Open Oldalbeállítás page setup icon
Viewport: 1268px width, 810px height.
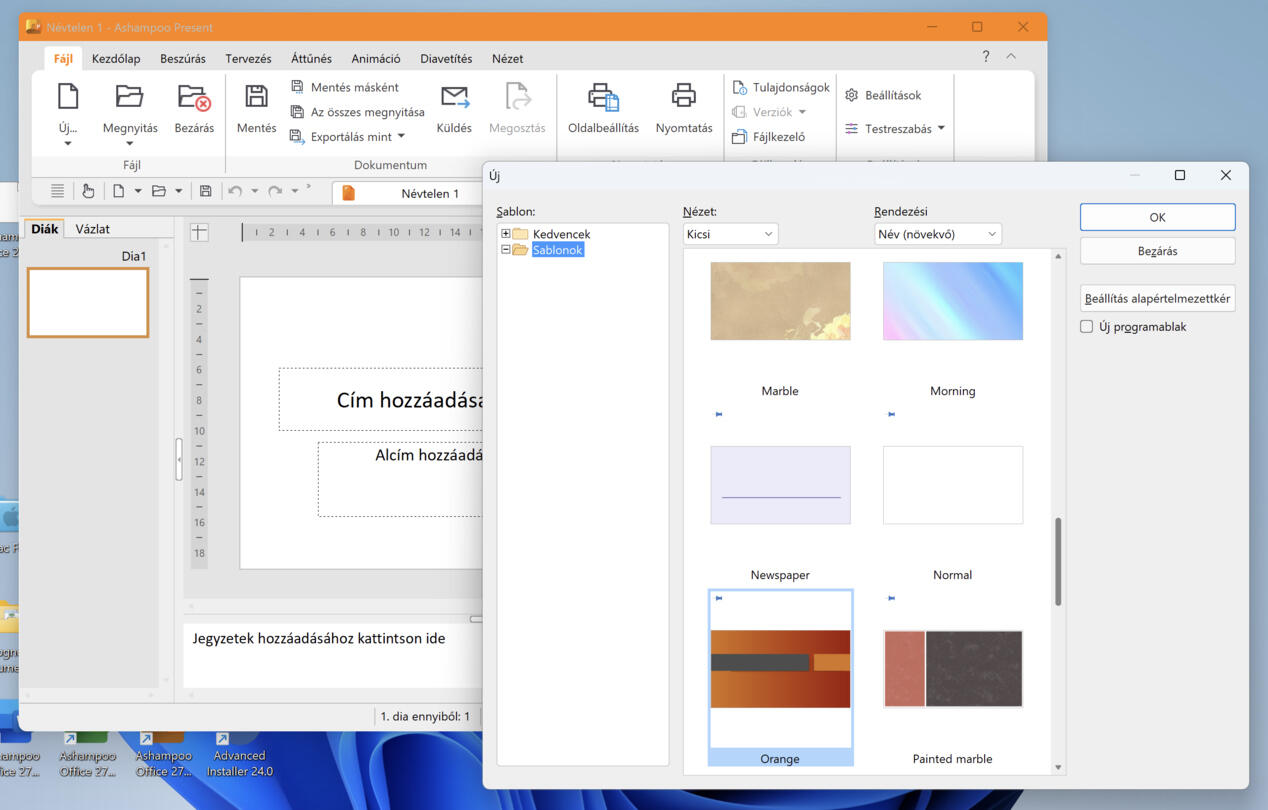click(603, 97)
